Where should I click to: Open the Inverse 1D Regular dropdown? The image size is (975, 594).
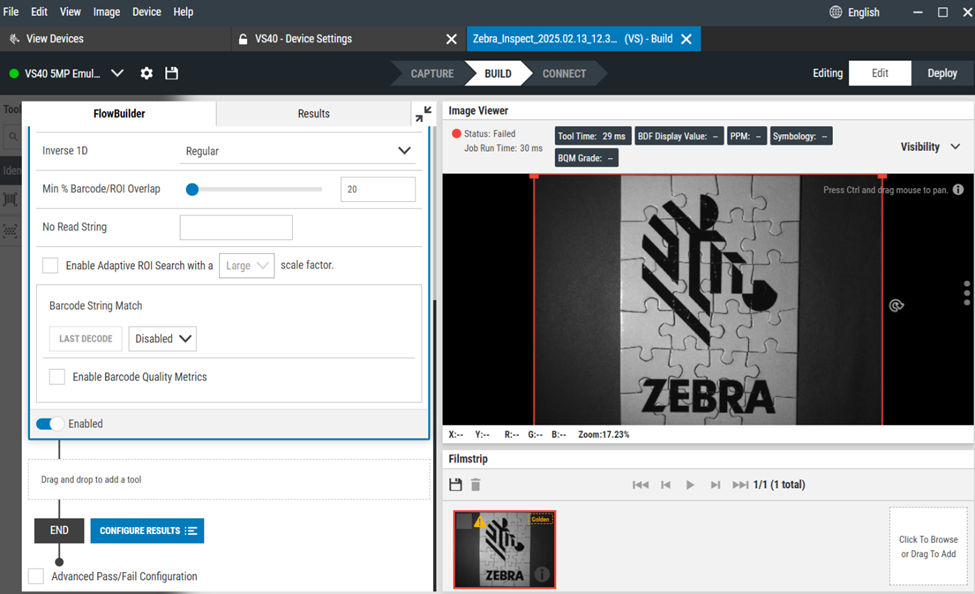point(298,151)
